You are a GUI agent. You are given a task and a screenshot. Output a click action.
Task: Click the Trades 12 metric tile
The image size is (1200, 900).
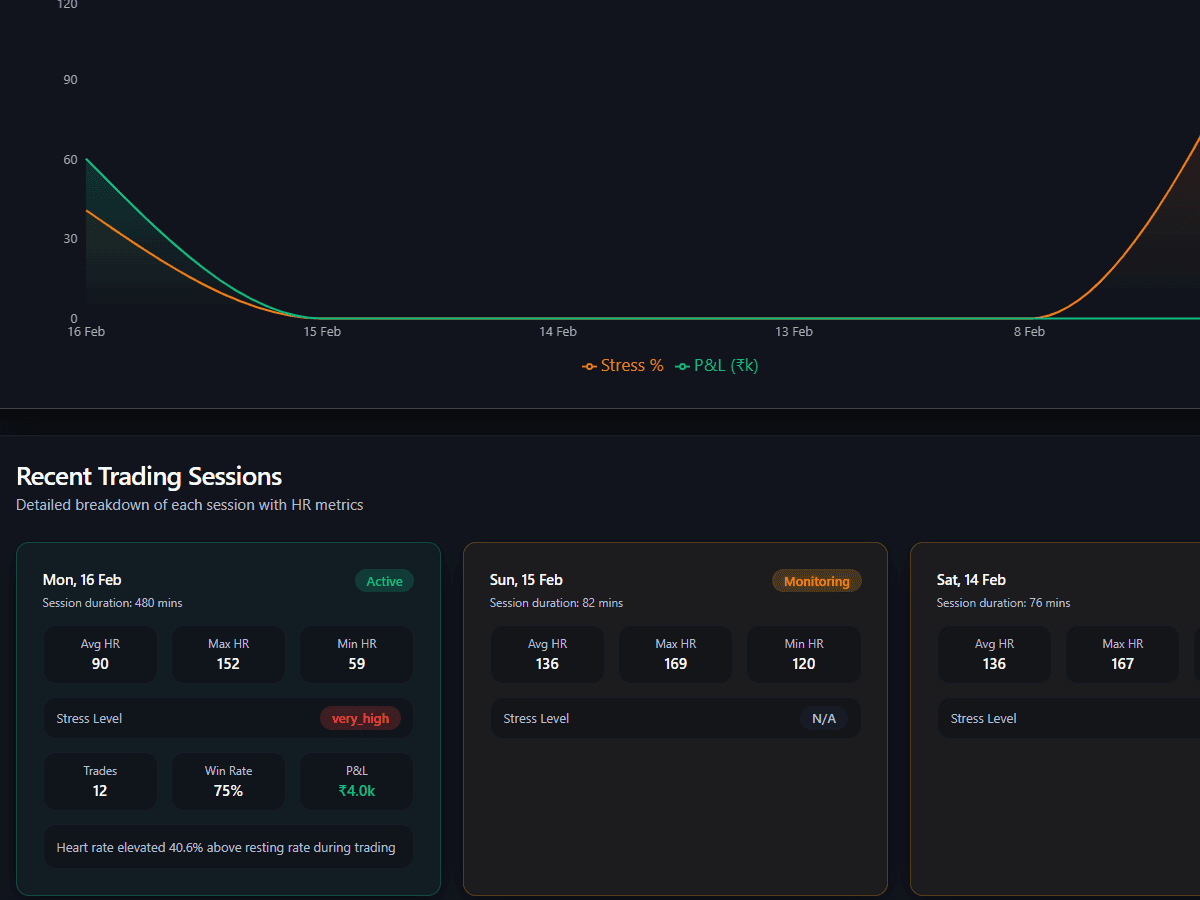coord(100,781)
